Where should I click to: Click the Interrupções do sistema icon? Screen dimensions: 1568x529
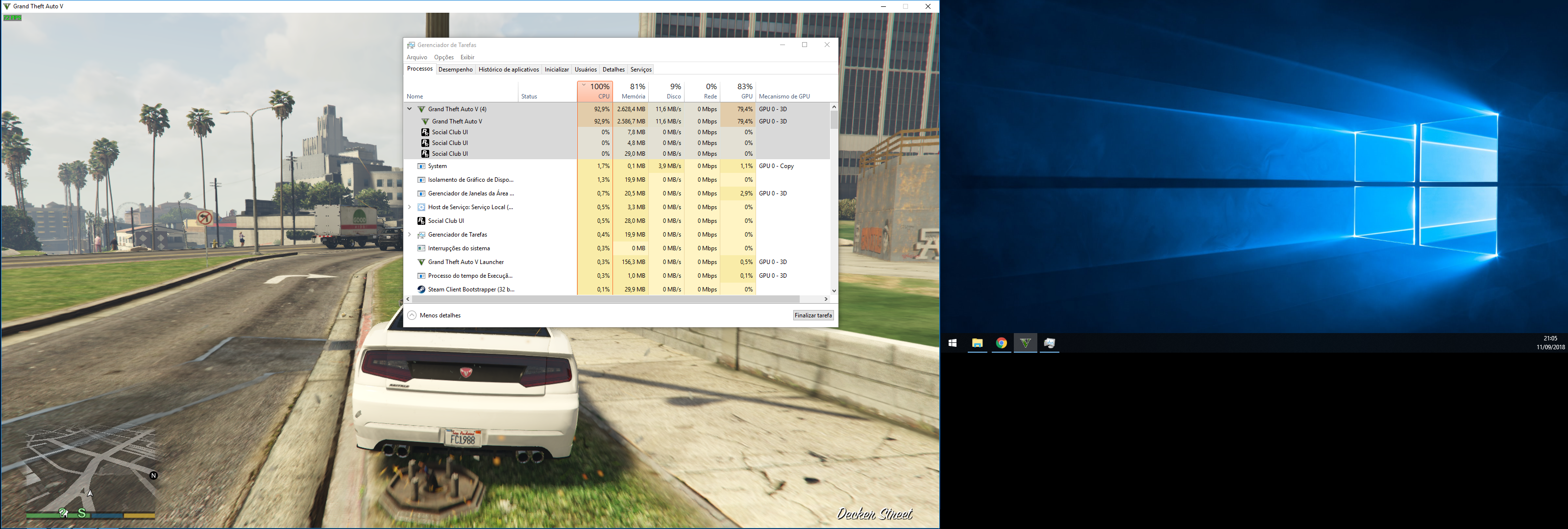click(421, 248)
